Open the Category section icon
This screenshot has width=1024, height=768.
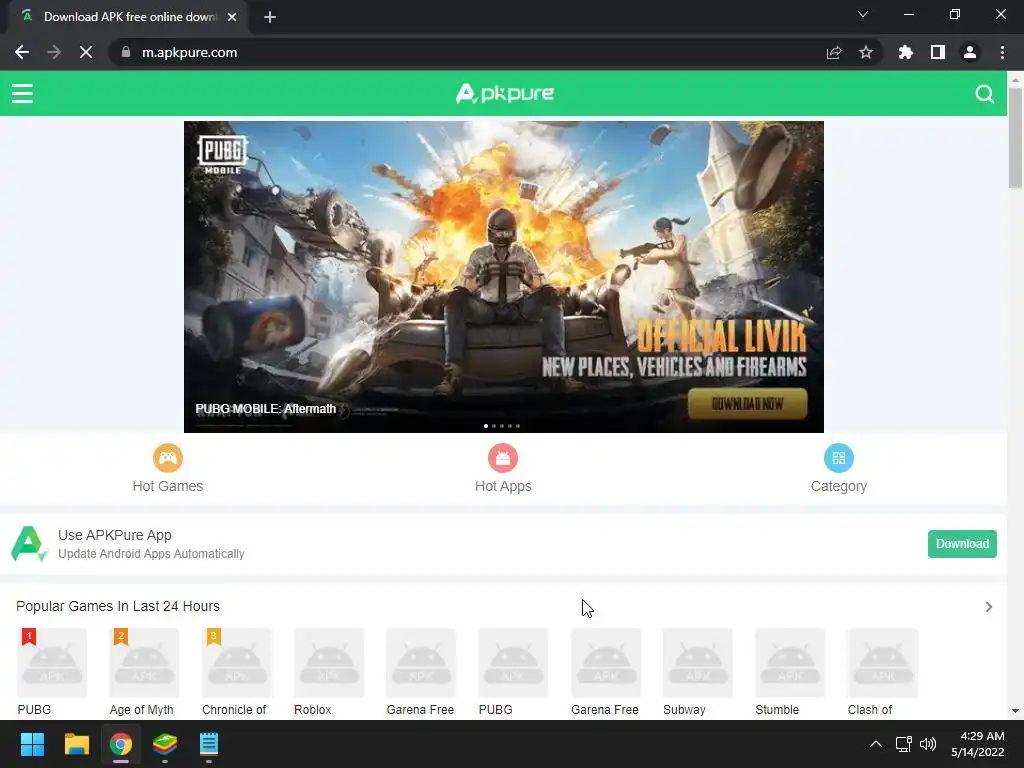(x=839, y=458)
